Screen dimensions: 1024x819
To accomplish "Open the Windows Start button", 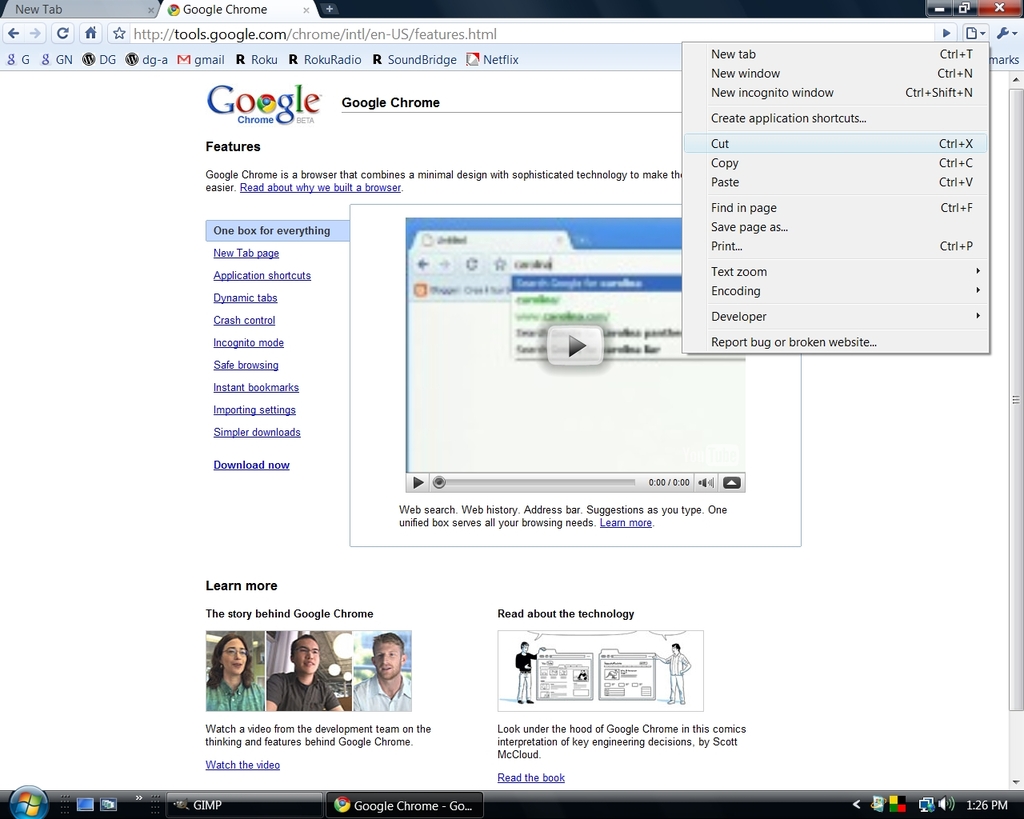I will (27, 803).
